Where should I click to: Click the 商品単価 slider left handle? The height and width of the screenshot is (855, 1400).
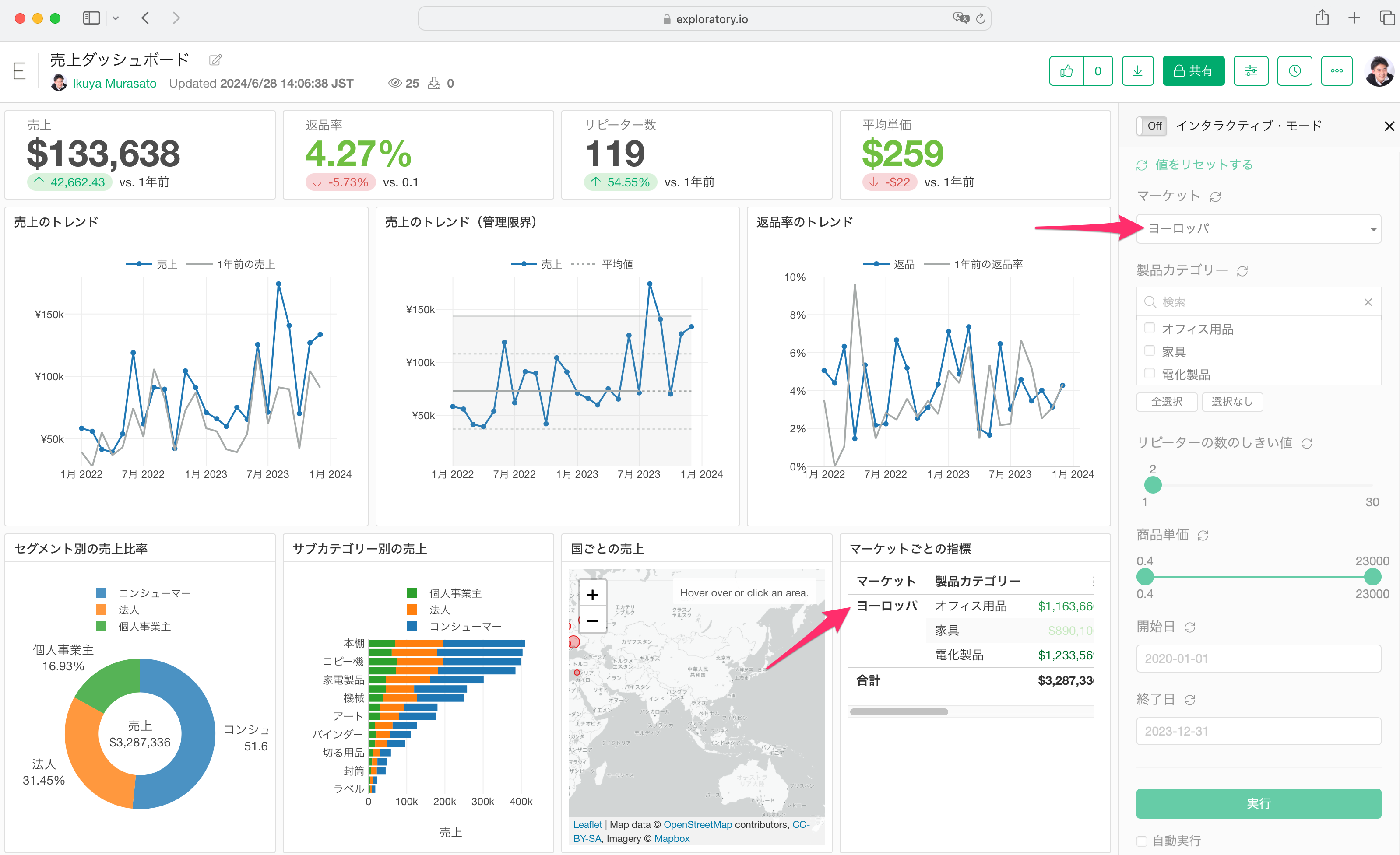(1145, 577)
